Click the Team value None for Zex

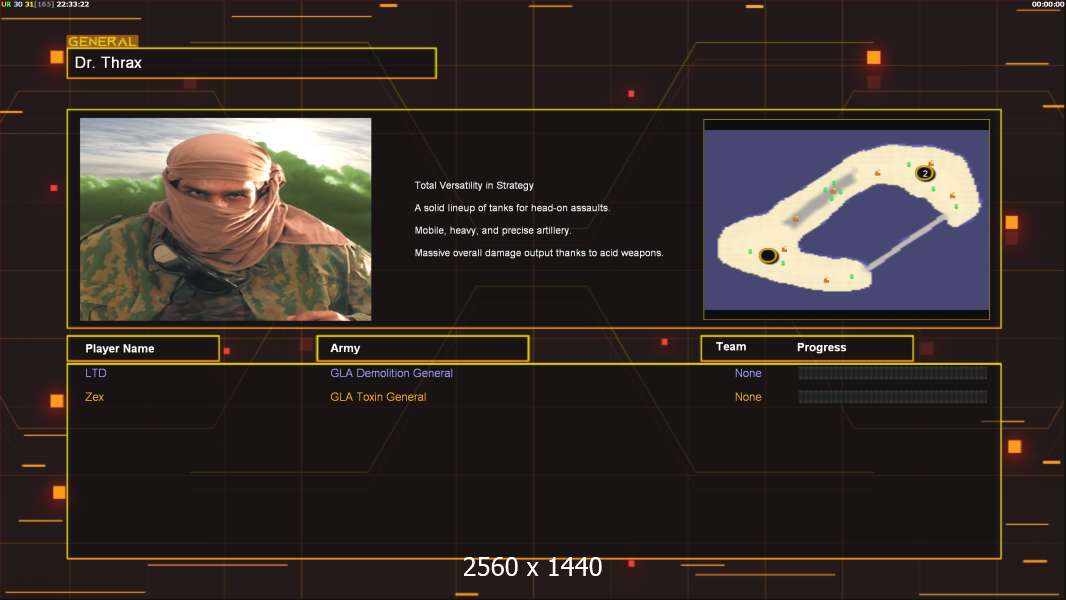748,397
